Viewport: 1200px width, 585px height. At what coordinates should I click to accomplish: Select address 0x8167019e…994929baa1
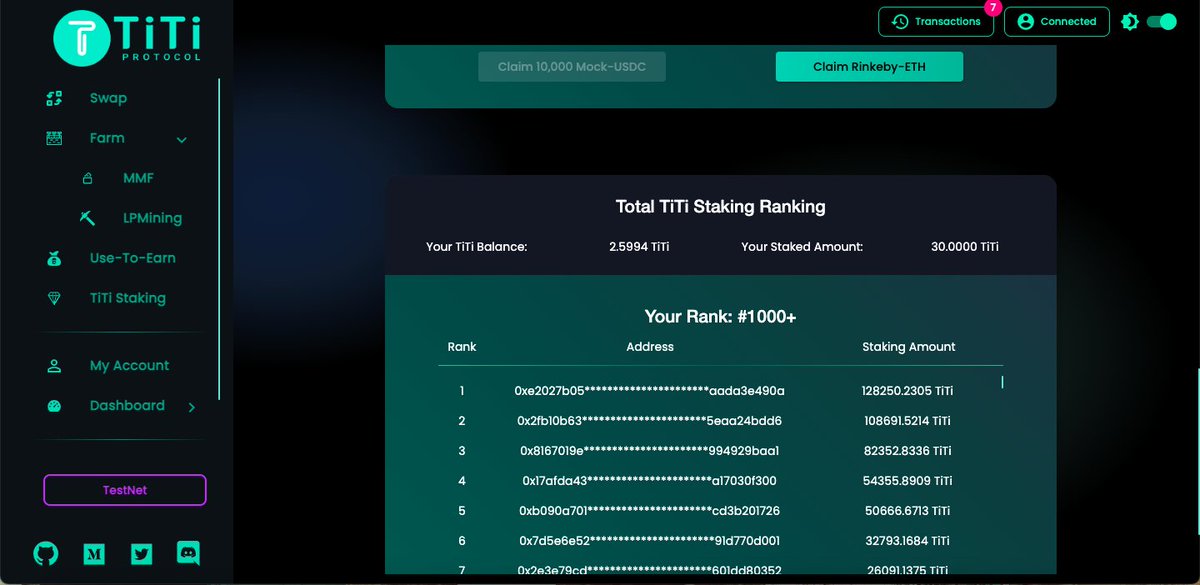[x=650, y=451]
